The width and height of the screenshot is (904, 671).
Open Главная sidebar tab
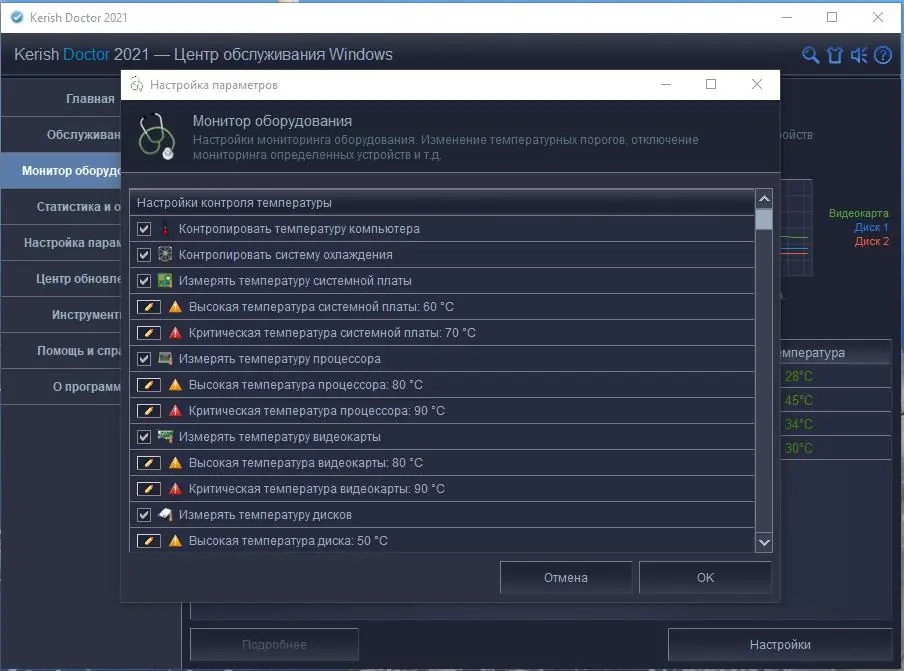coord(61,99)
